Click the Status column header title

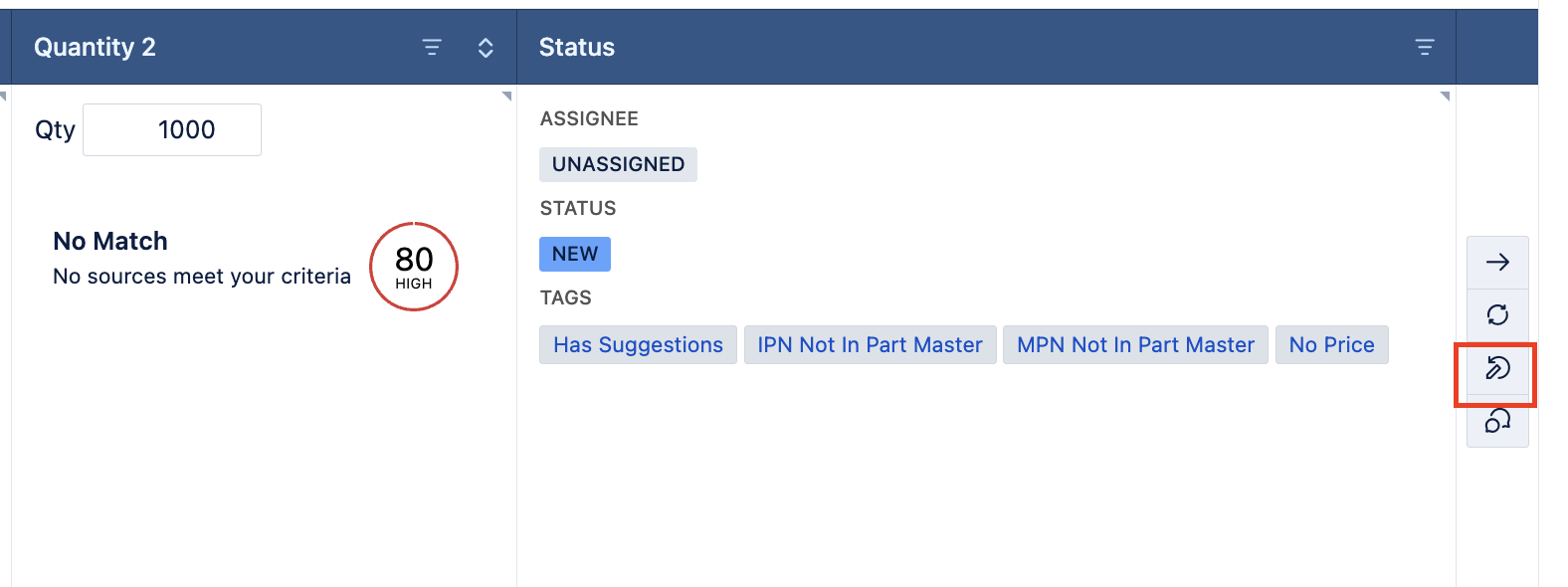click(577, 48)
